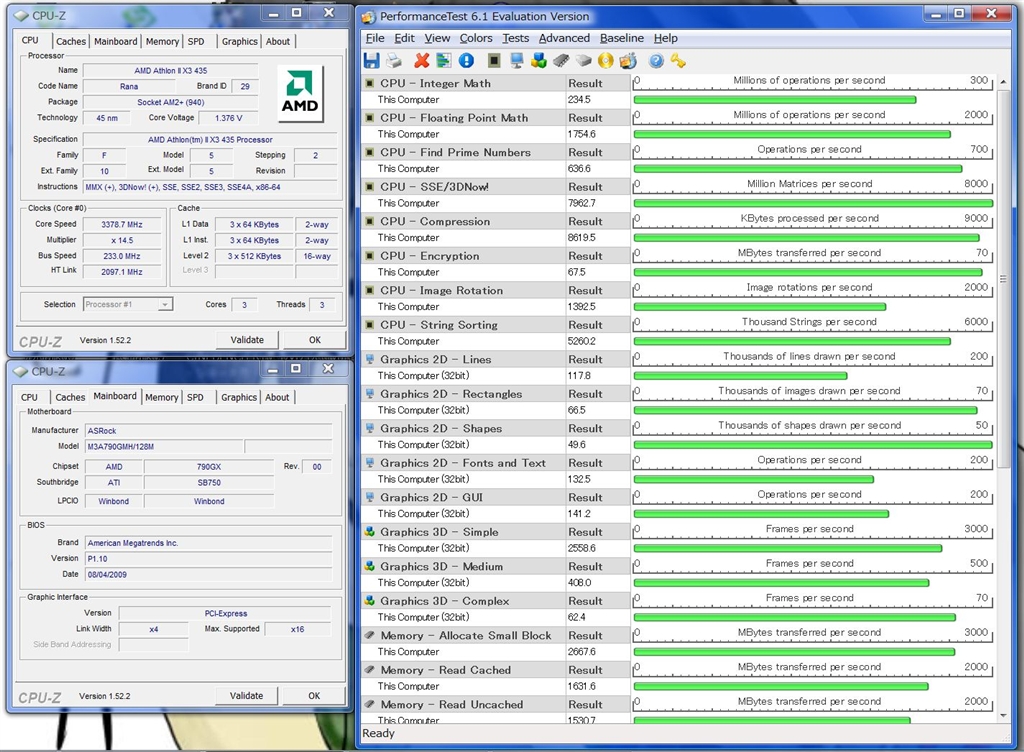Click the gold key registration icon

point(678,60)
